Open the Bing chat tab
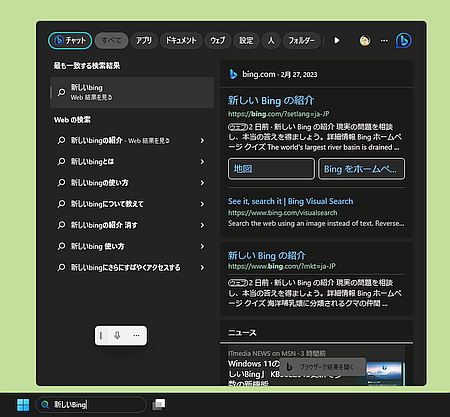This screenshot has height=417, width=450. pyautogui.click(x=70, y=41)
